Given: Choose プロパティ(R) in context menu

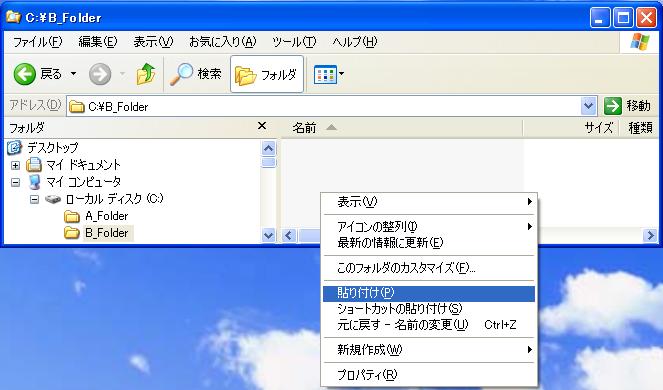Looking at the screenshot, I should point(429,375).
